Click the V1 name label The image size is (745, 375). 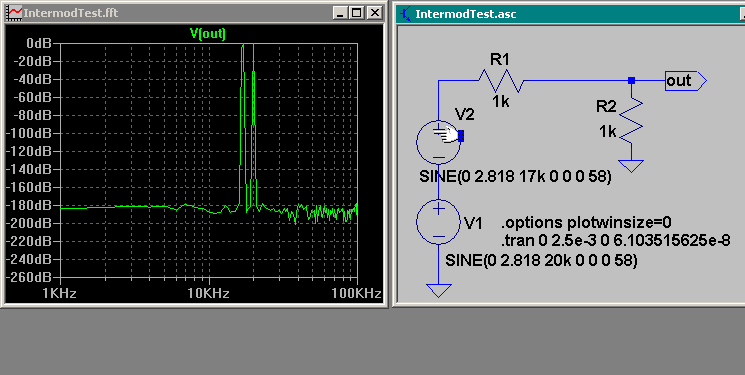pyautogui.click(x=473, y=222)
